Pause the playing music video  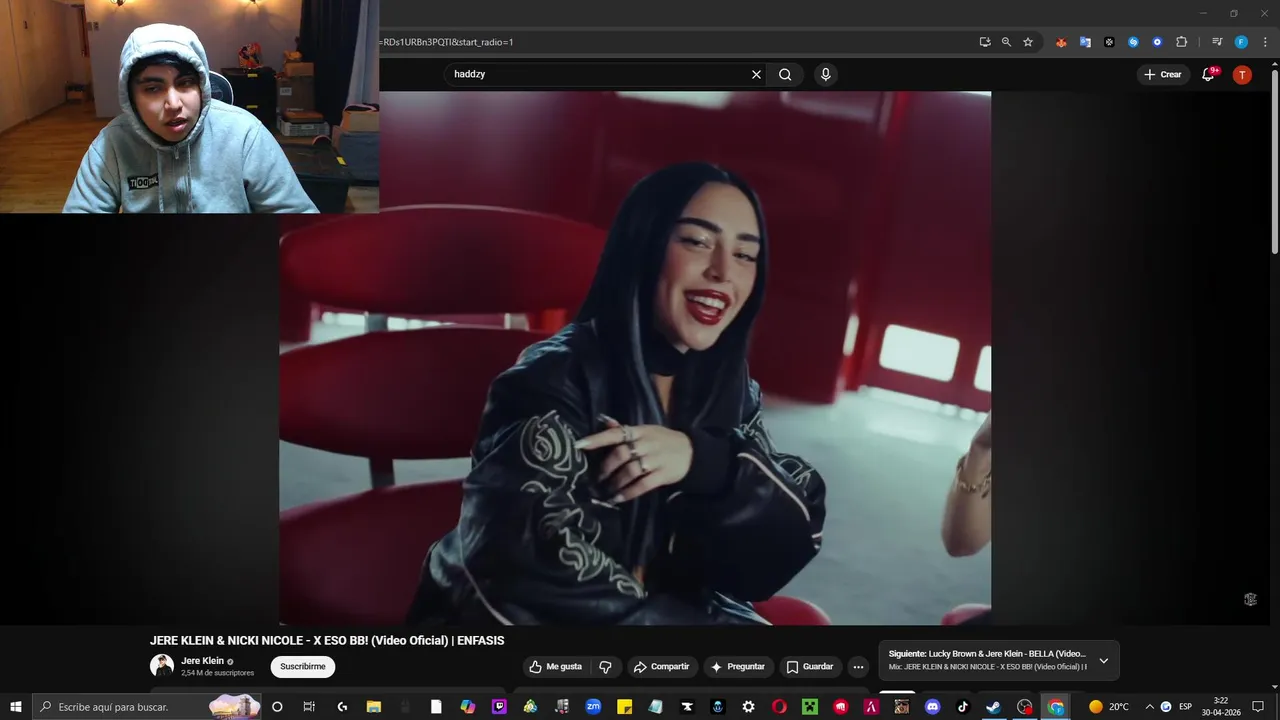[x=635, y=358]
